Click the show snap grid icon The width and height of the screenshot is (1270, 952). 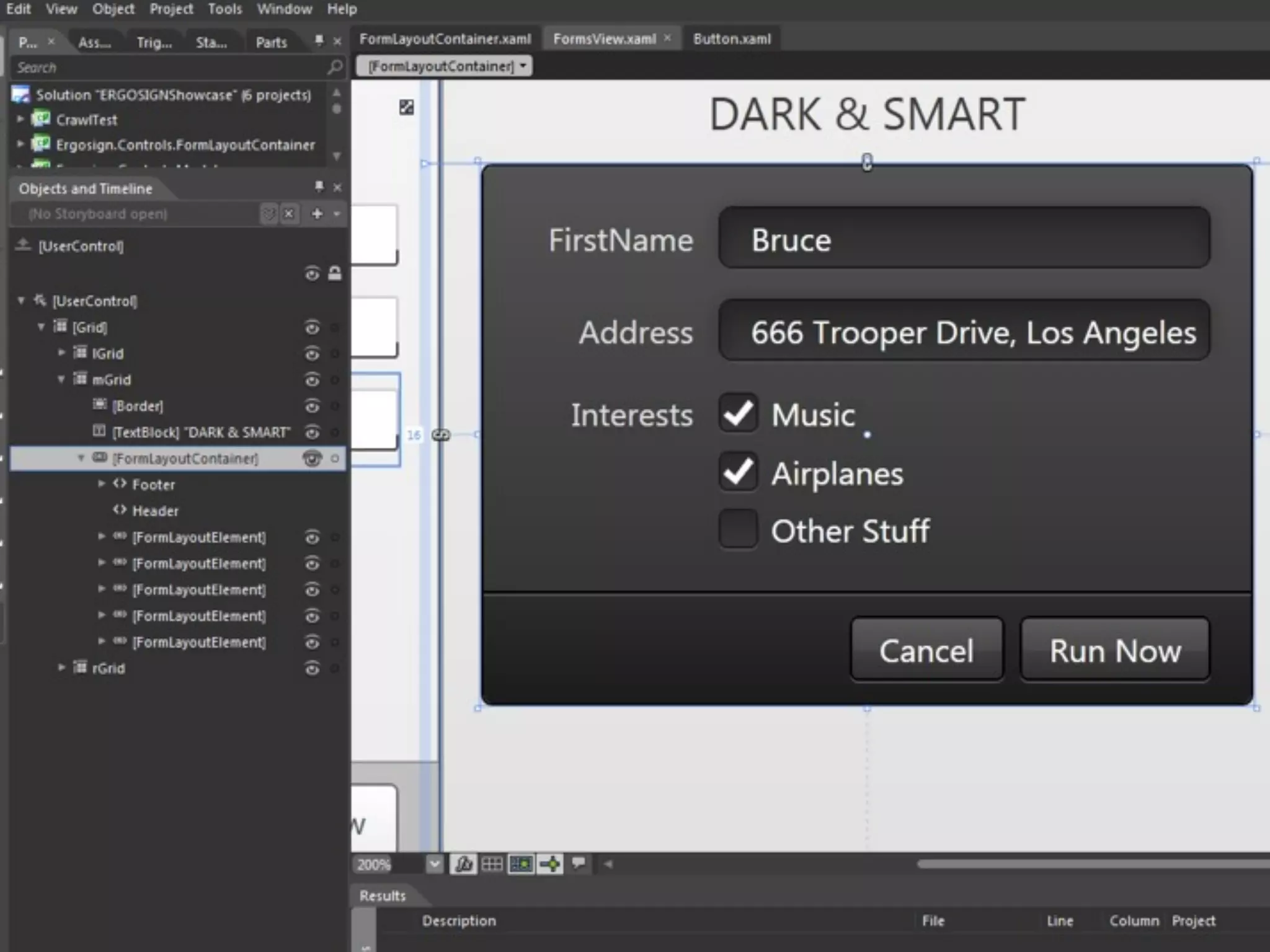(x=492, y=864)
